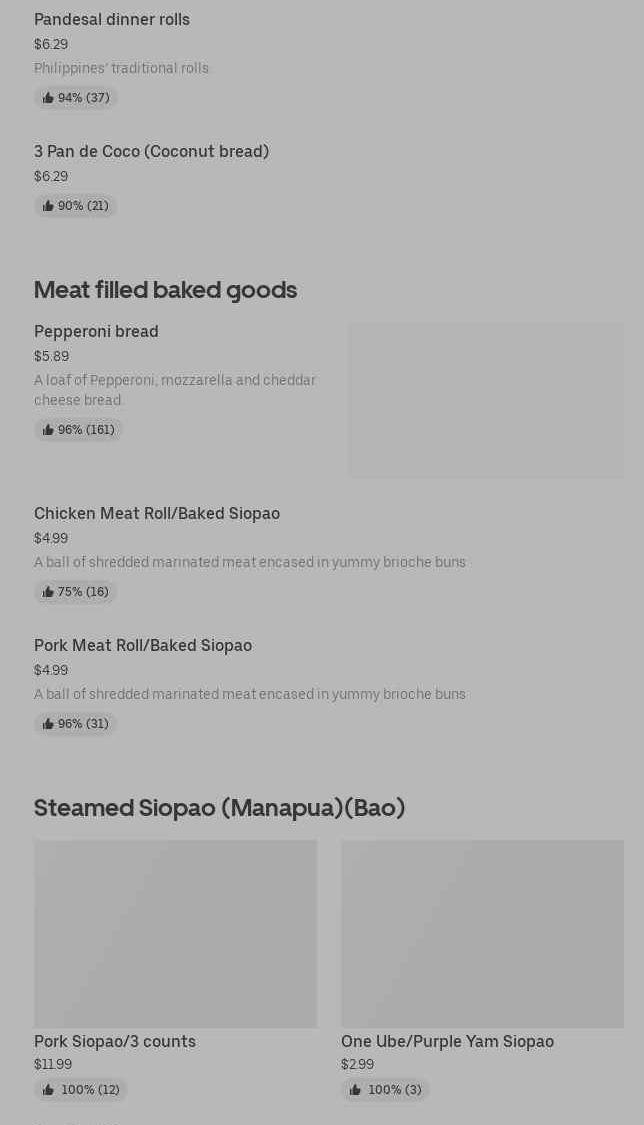Open Pandesal dinner rolls item
The image size is (644, 1125).
coord(112,19)
